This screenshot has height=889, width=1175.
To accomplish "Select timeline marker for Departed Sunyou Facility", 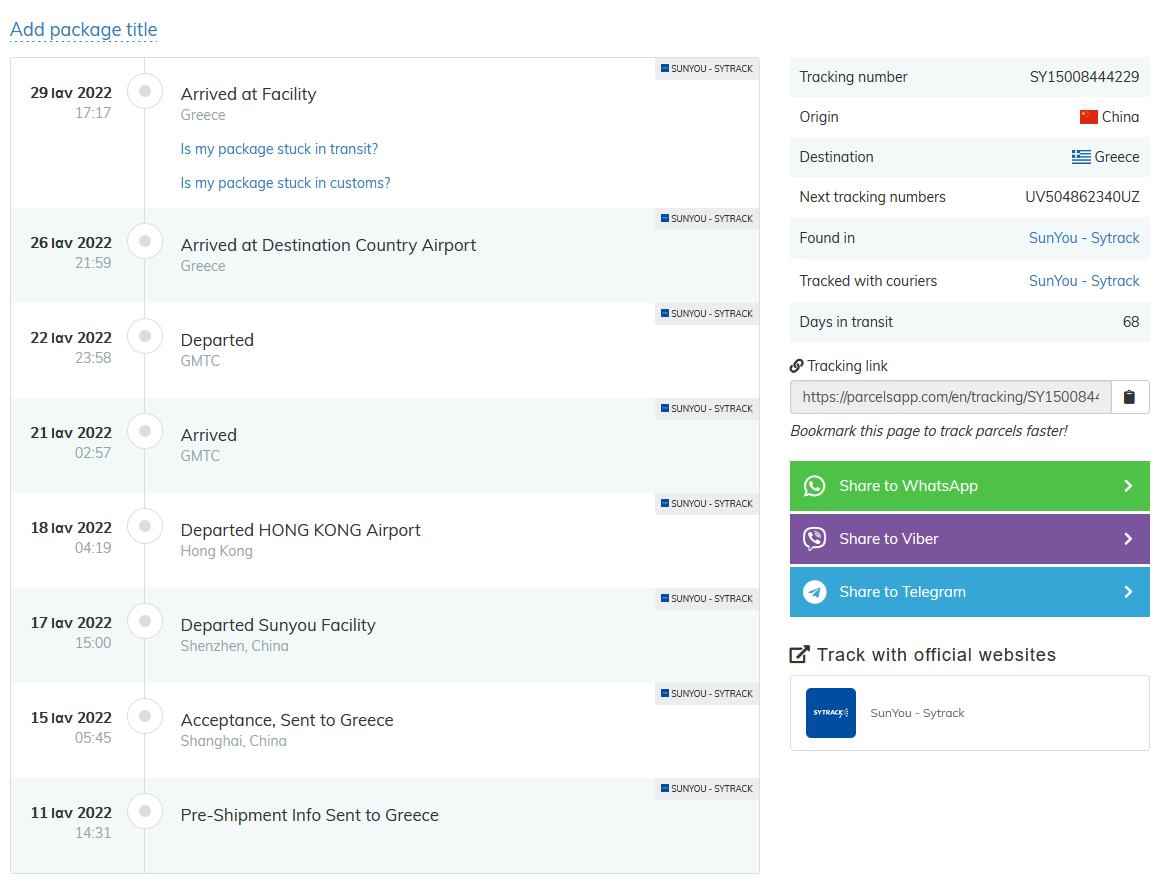I will click(x=145, y=621).
